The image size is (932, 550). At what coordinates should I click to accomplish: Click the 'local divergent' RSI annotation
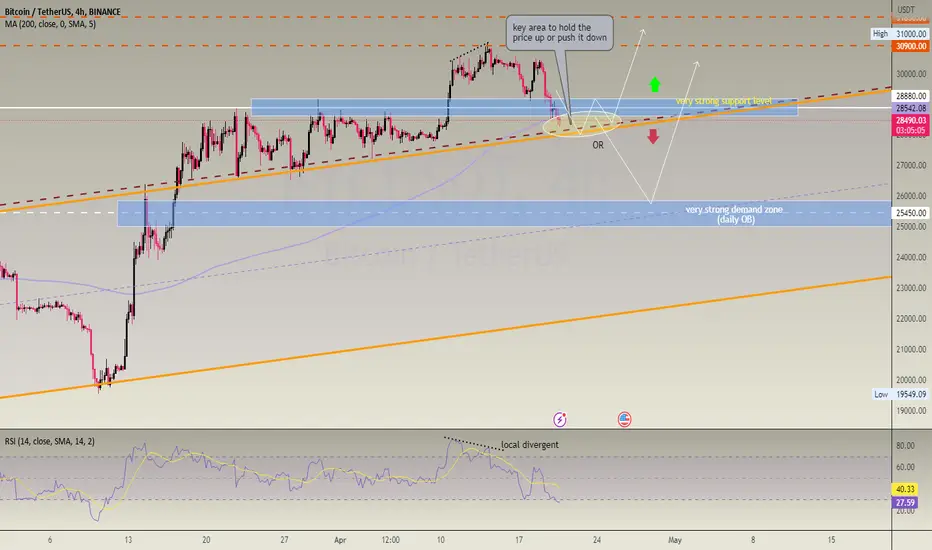coord(530,445)
